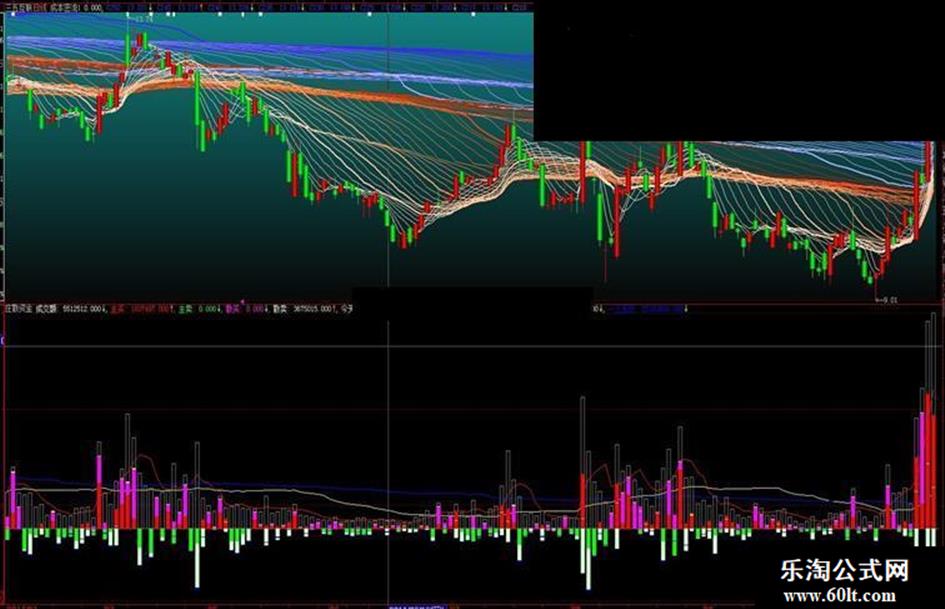The image size is (945, 609).
Task: Click the tall red candle at the far-right edge of the price chart
Action: coord(928,165)
